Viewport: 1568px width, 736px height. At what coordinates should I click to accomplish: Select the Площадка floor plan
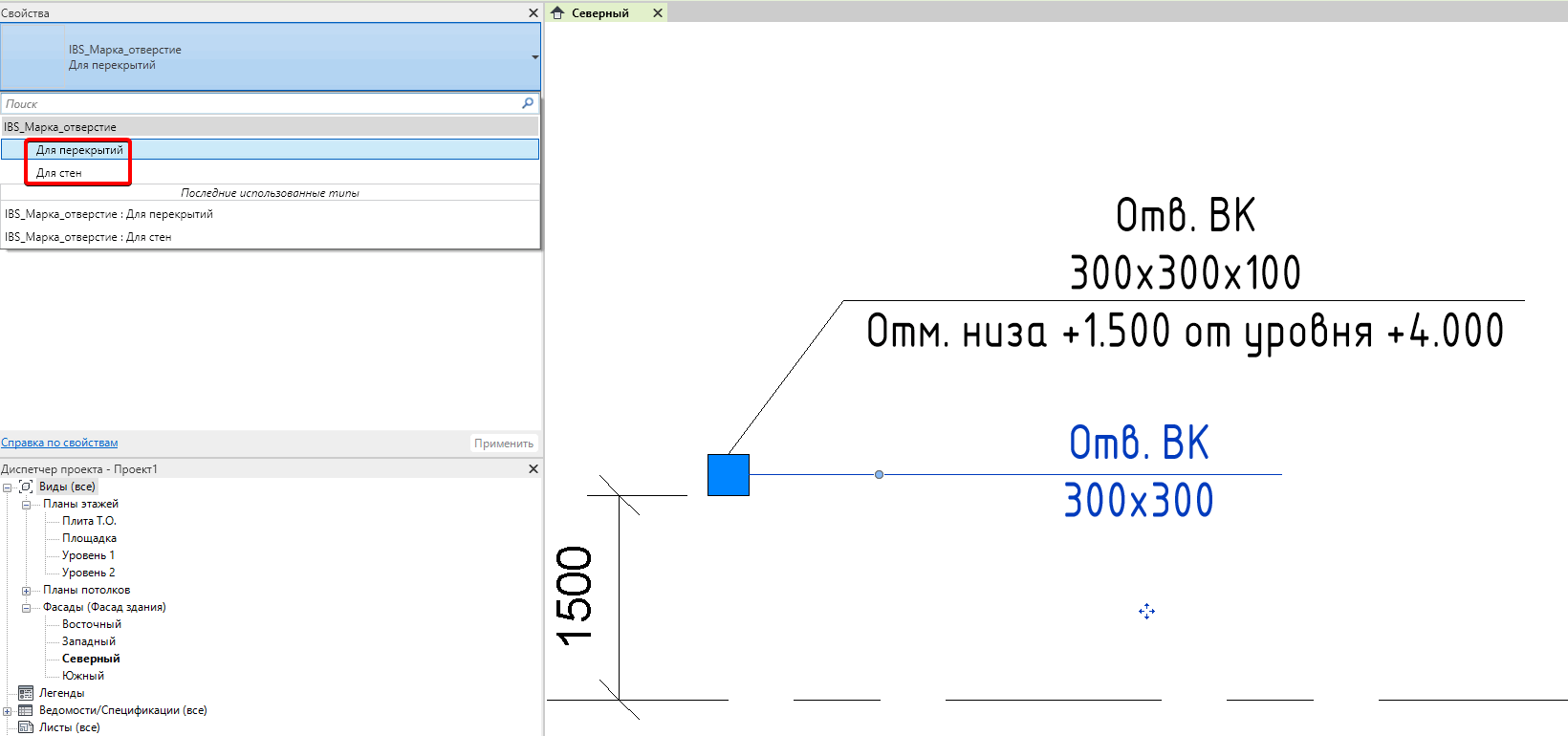[x=89, y=538]
